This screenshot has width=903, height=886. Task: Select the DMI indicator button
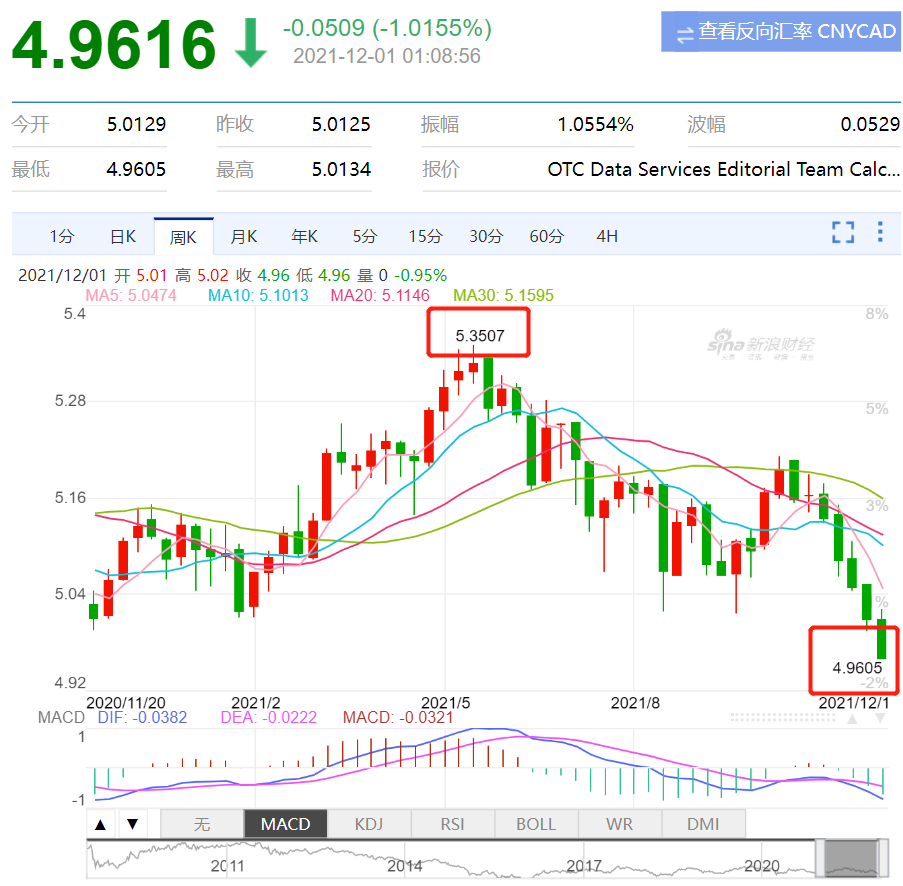pyautogui.click(x=703, y=825)
